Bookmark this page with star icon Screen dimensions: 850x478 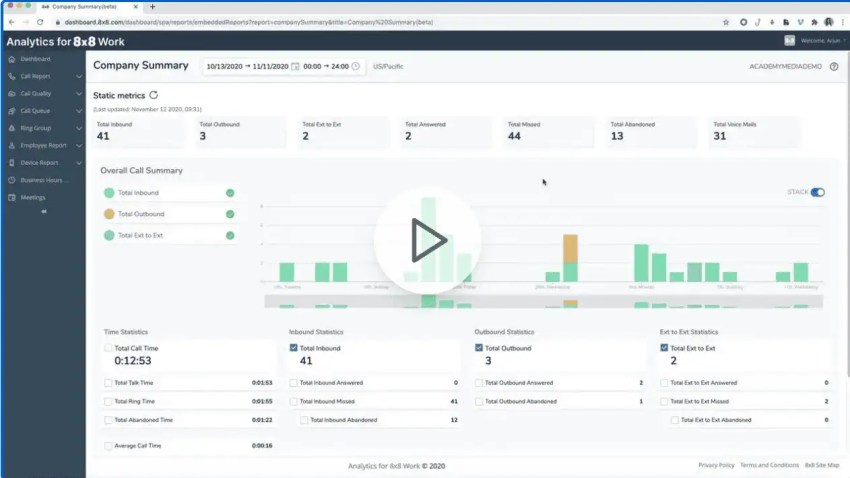tap(726, 22)
